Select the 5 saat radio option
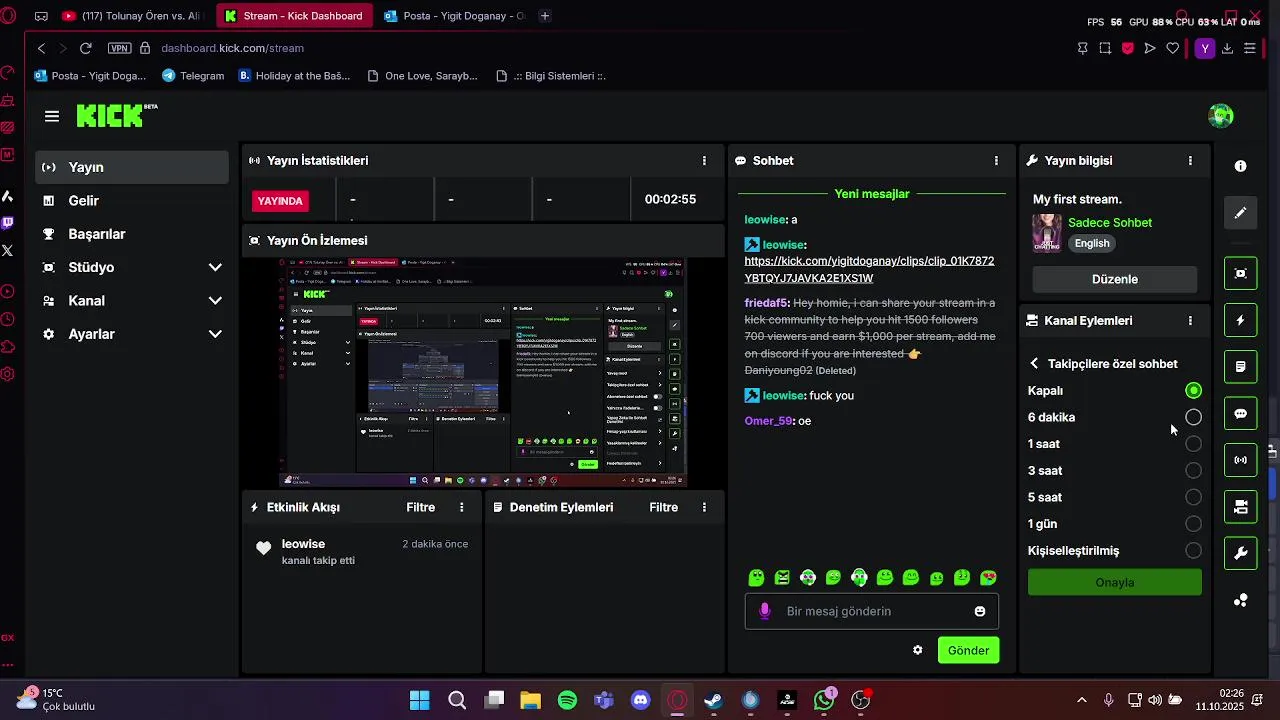Screen dimensions: 1280x720 coord(1193,497)
